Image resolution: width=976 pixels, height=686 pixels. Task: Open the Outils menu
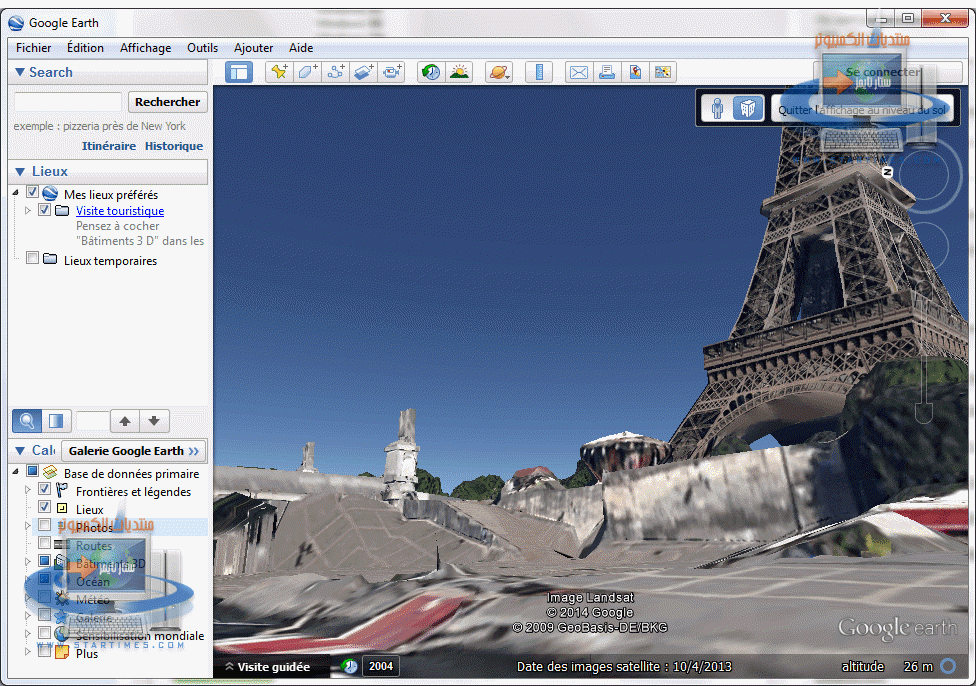(x=202, y=48)
